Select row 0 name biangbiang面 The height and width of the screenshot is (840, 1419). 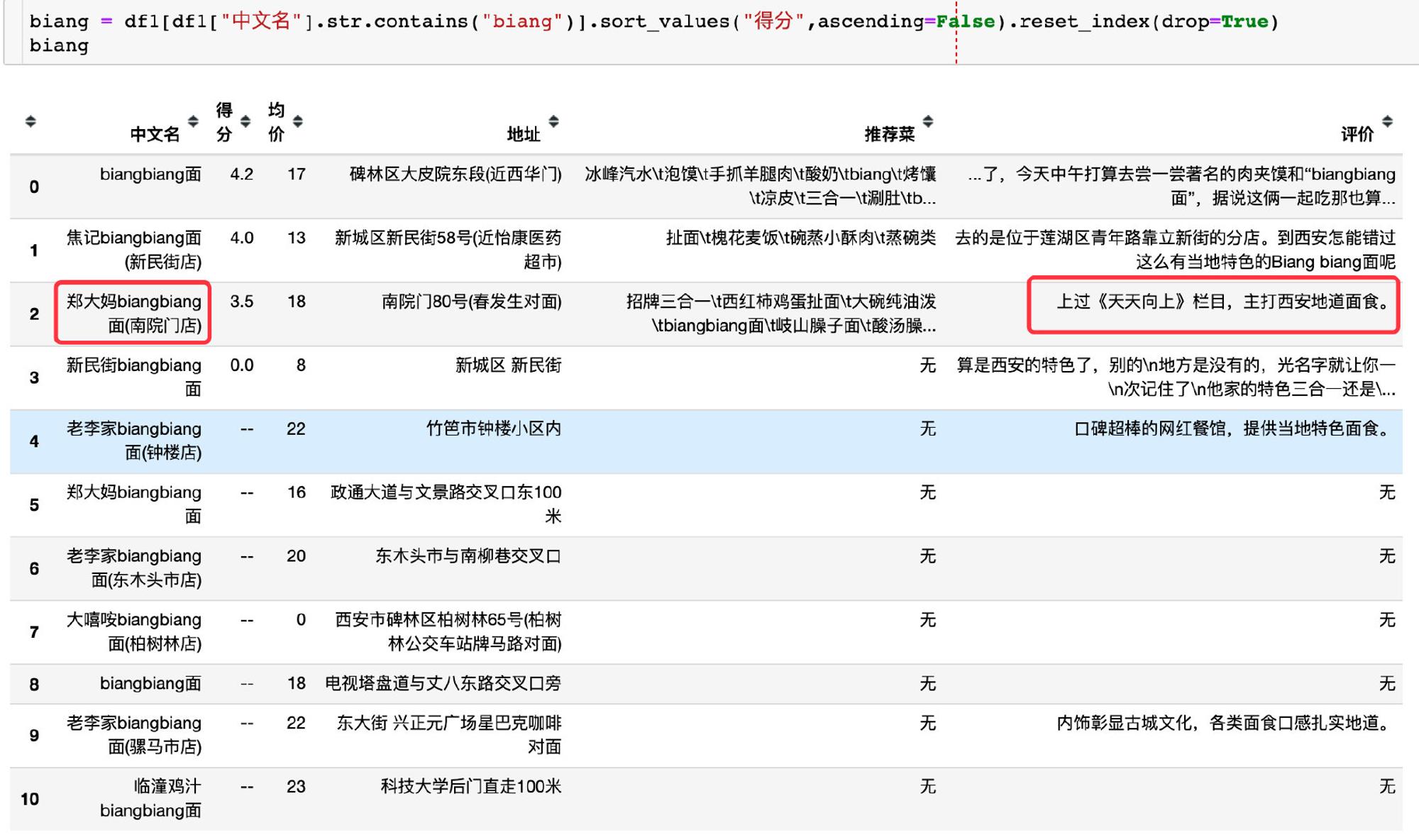pos(150,175)
